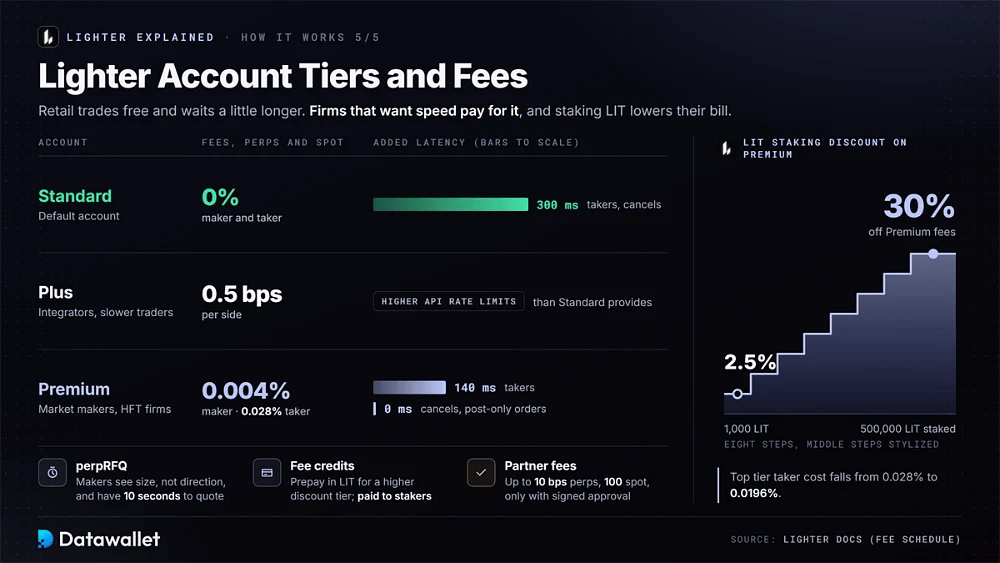Click the Datawallet brand name text
Viewport: 1000px width, 563px height.
pos(109,539)
